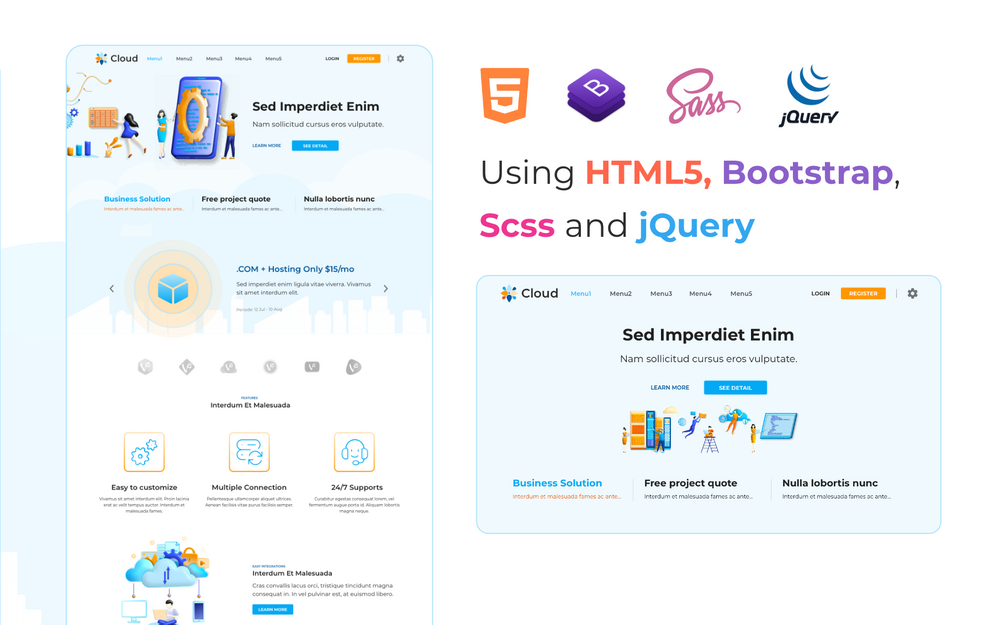The height and width of the screenshot is (625, 1005).
Task: Click '24/7 Supports' feature title
Action: (357, 487)
